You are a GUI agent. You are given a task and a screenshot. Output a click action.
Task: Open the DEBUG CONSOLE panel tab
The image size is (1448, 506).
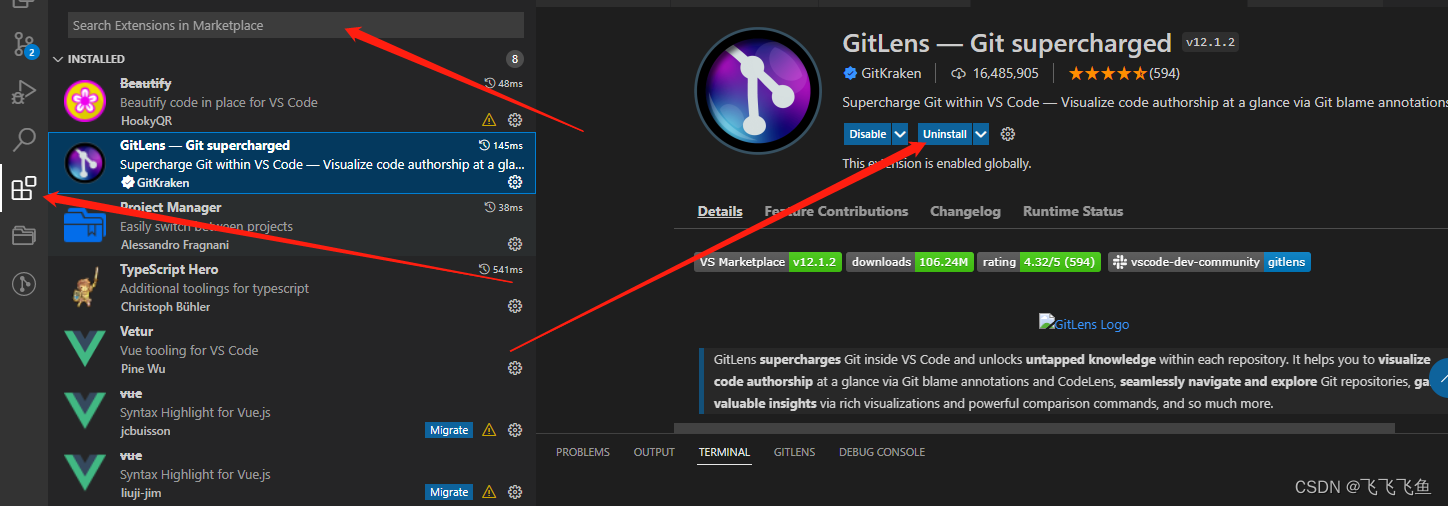pyautogui.click(x=882, y=452)
